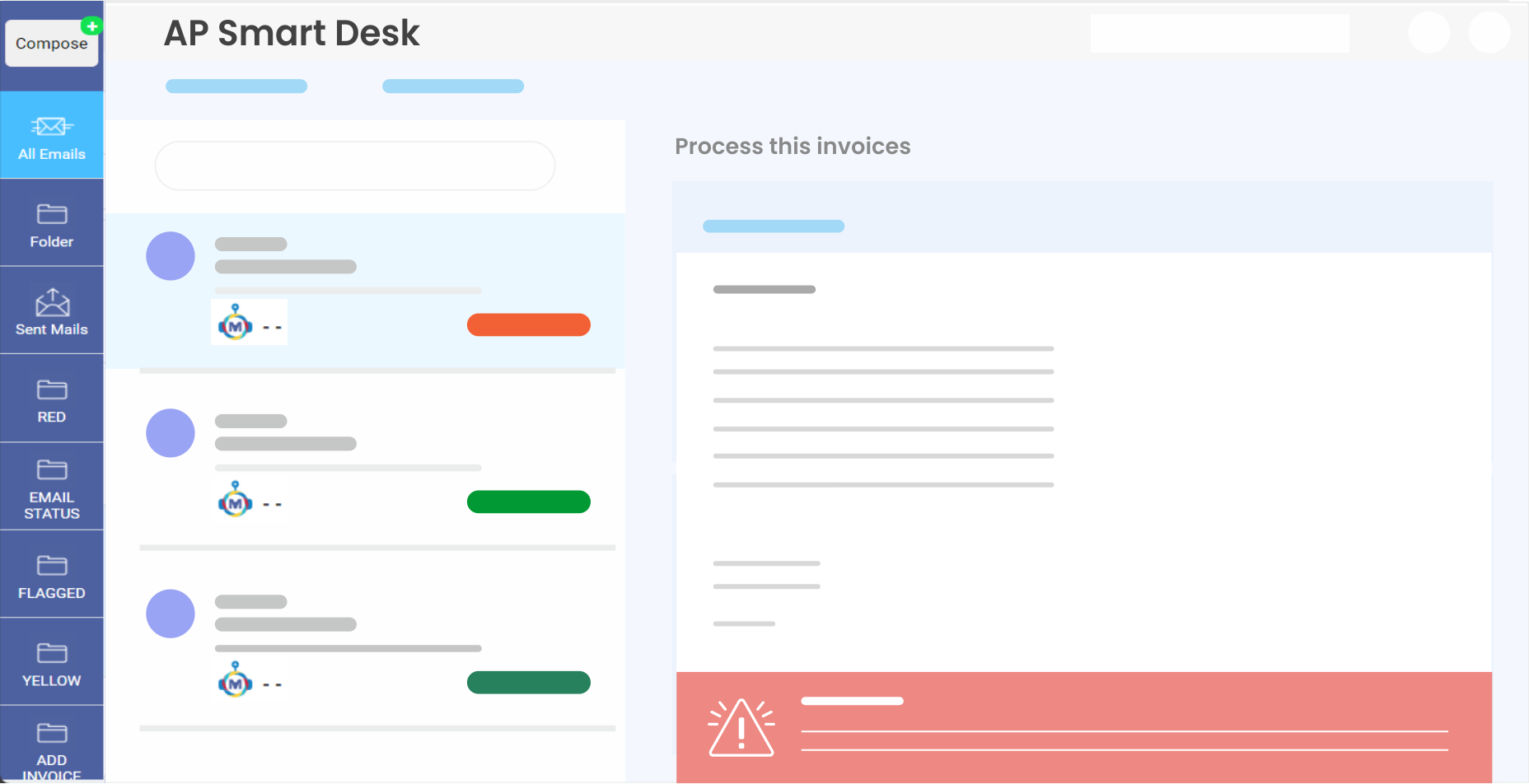Image resolution: width=1529 pixels, height=784 pixels.
Task: Click the warning triangle alert icon
Action: [x=741, y=729]
